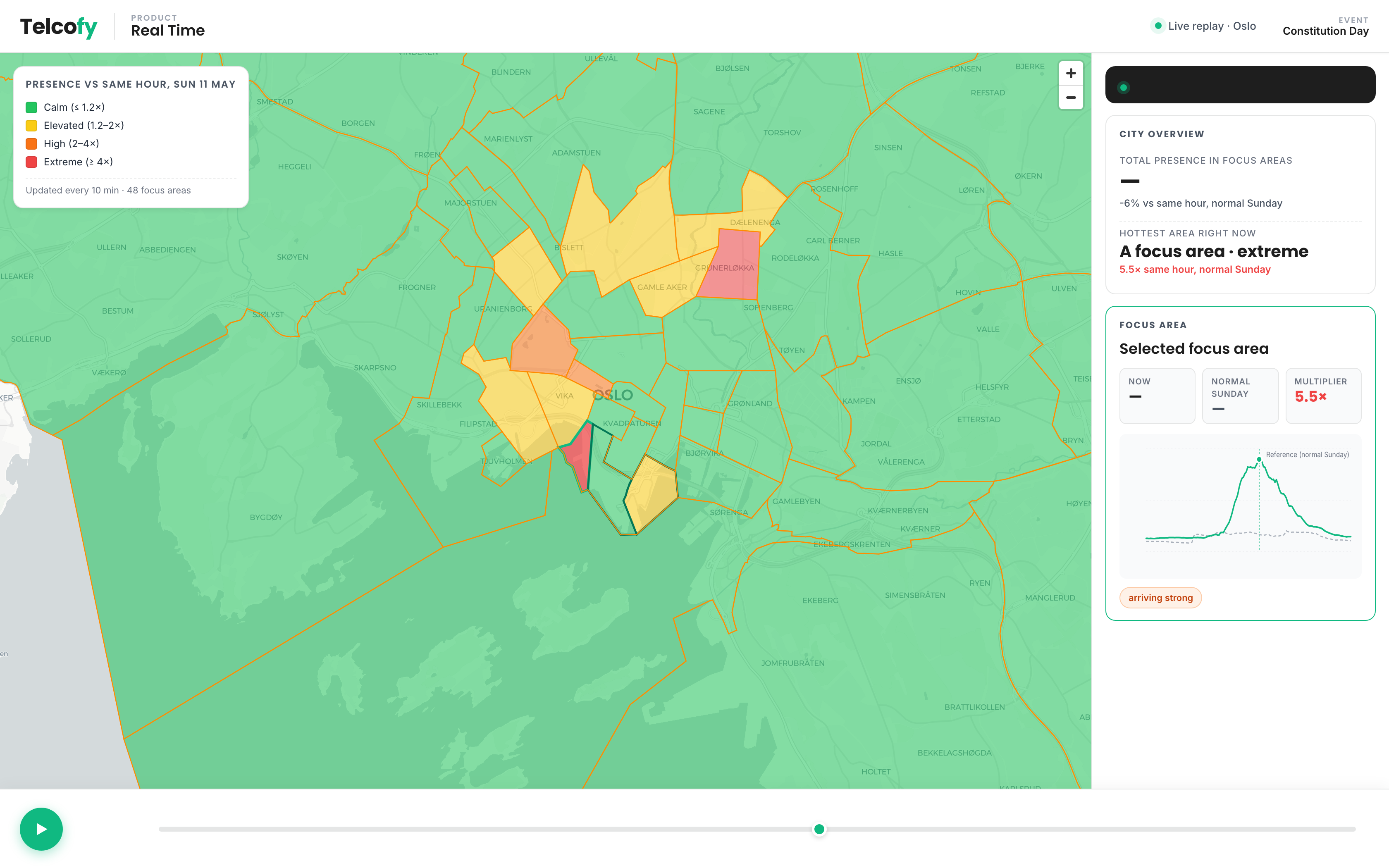Screen dimensions: 1389x868
Task: Click the red Extreme legend swatch
Action: (31, 162)
